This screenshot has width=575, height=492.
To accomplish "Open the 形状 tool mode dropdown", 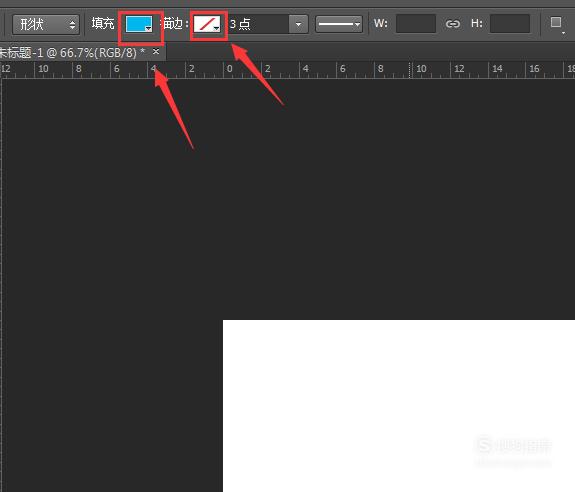I will pyautogui.click(x=46, y=25).
